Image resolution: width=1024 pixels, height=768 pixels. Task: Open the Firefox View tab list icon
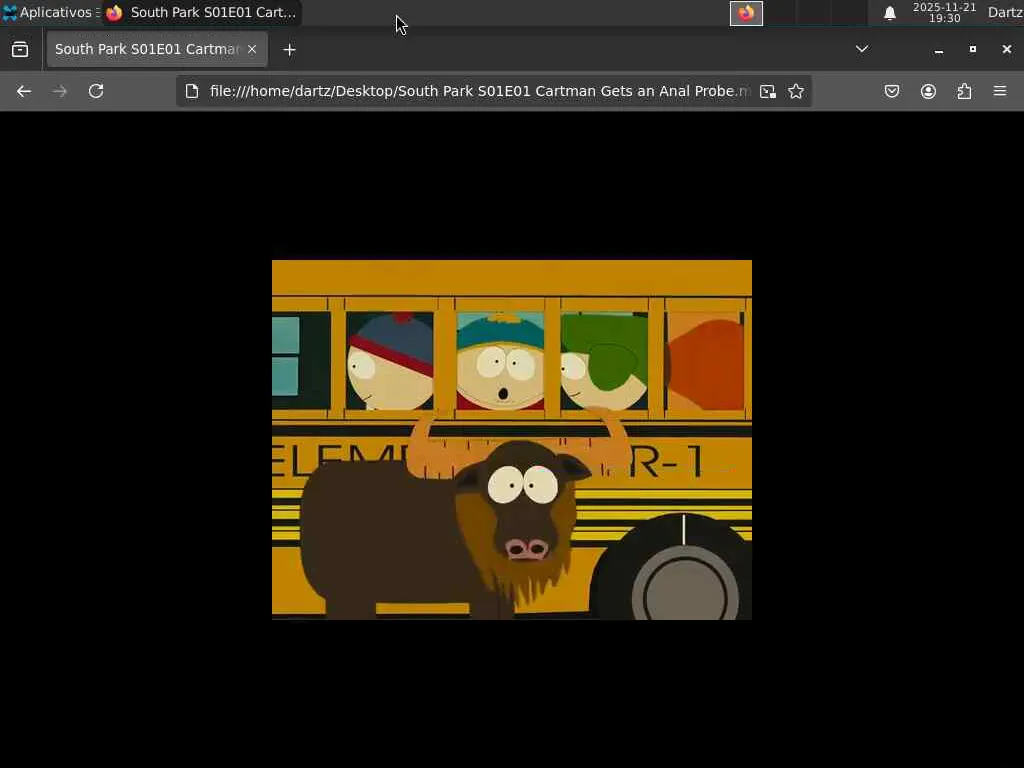[20, 50]
